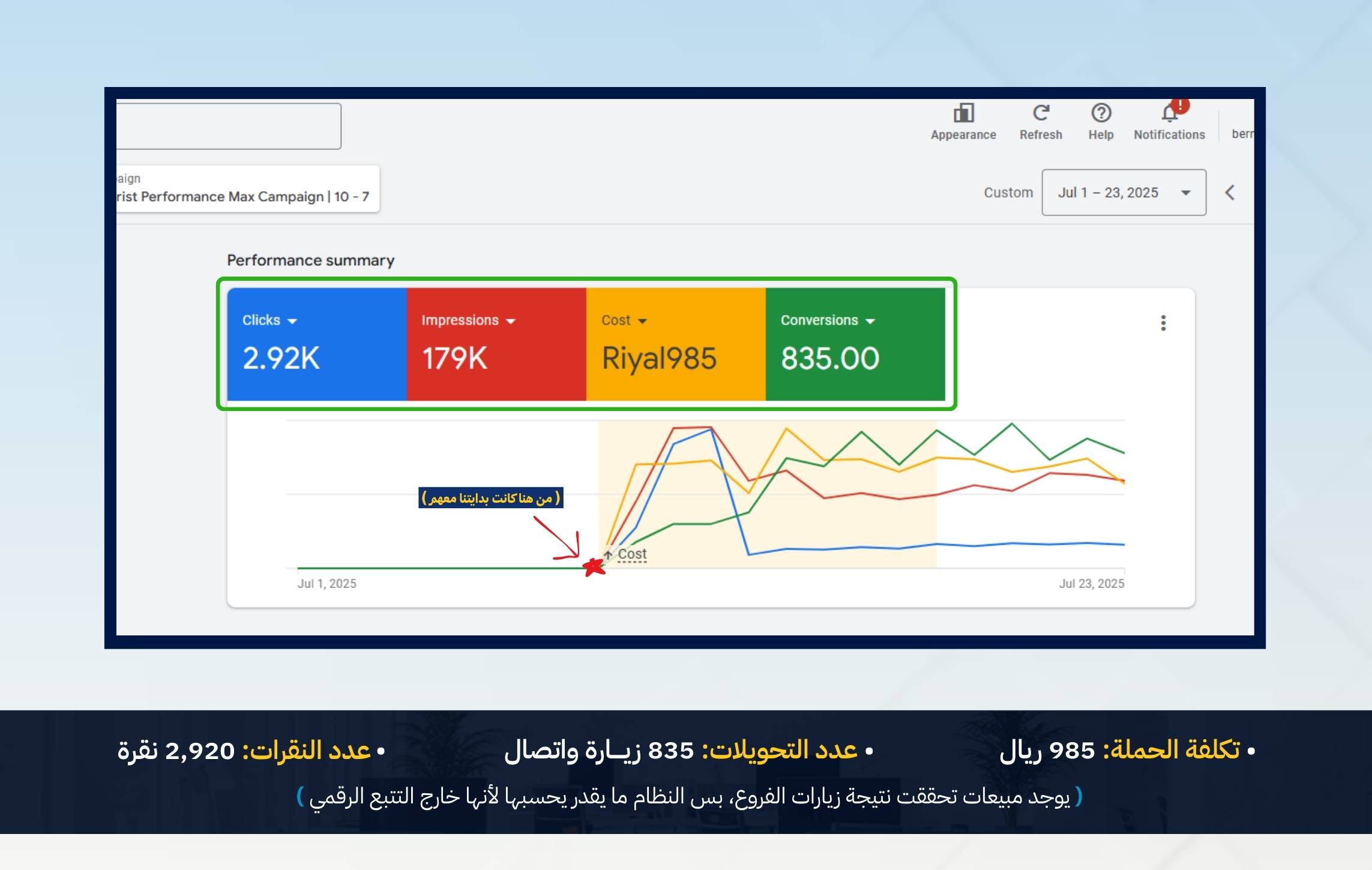Screen dimensions: 1372x870
Task: Expand the Clicks metric dropdown
Action: 292,321
